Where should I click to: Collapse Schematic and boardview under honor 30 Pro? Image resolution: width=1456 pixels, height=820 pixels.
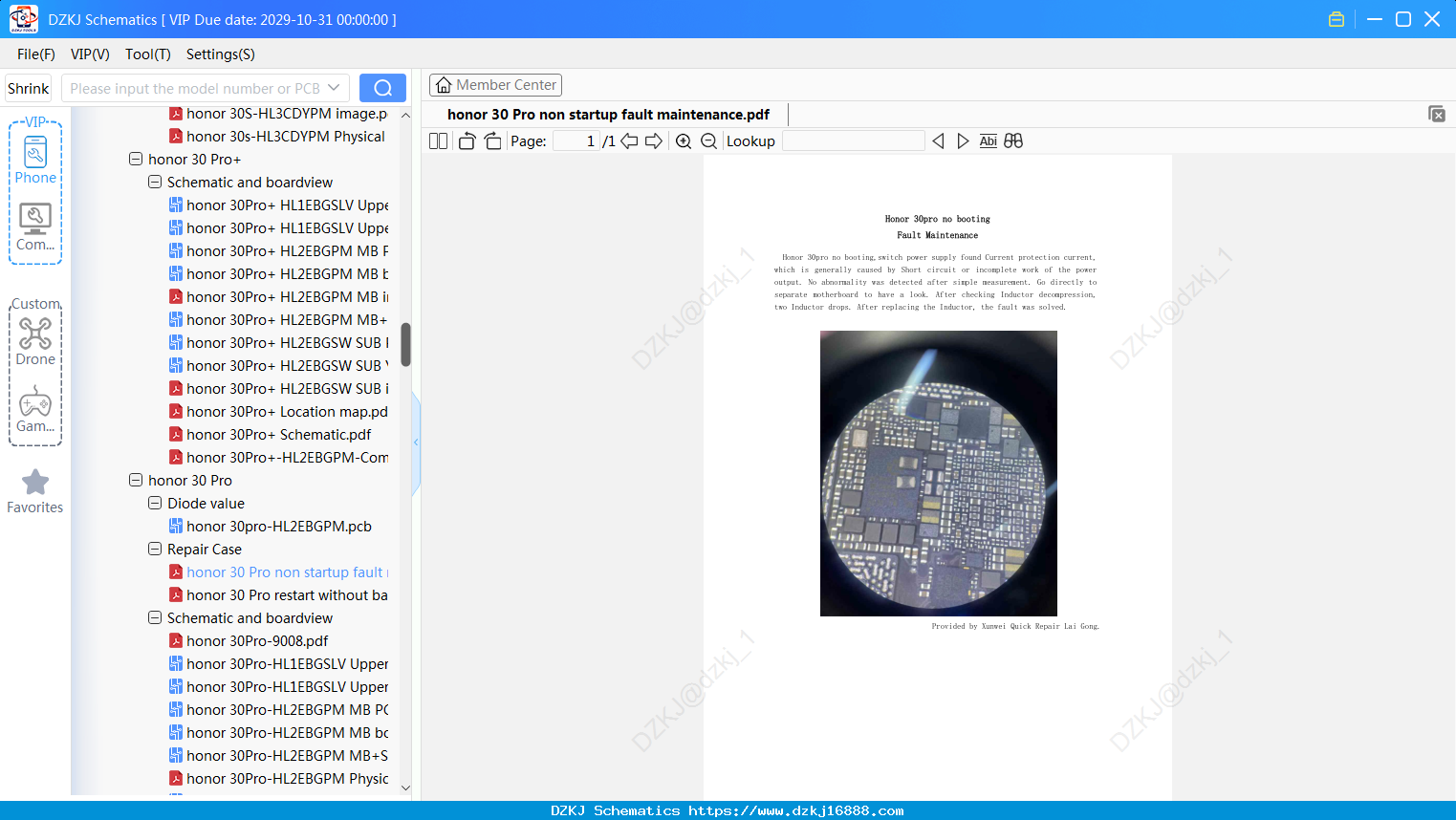(155, 617)
